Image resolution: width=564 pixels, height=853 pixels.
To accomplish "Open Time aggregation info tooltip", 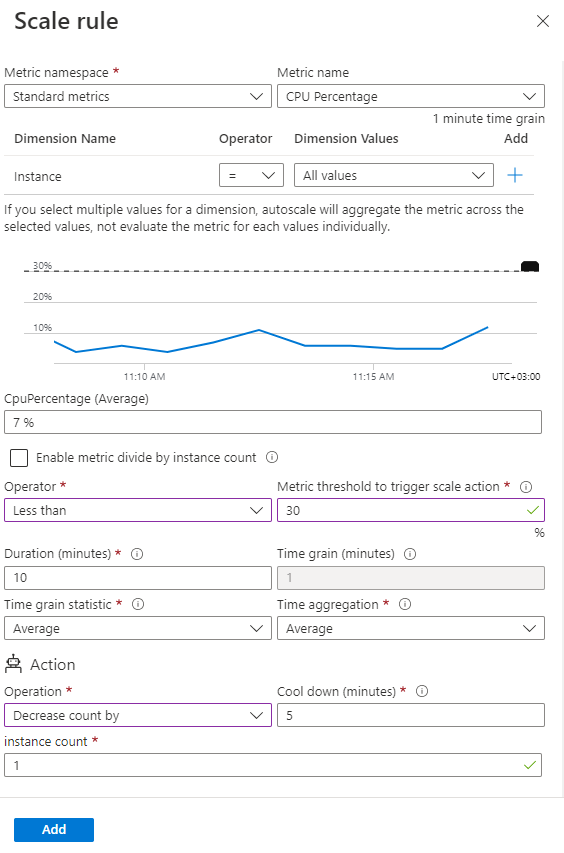I will pos(405,604).
